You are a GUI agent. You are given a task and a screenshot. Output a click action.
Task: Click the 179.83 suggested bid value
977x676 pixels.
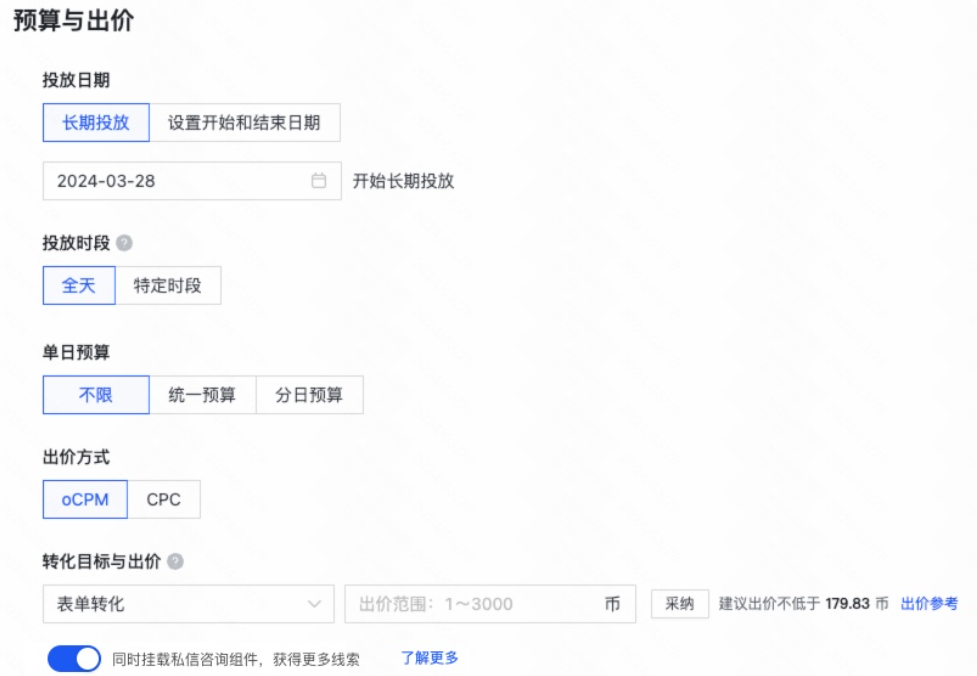tap(847, 604)
